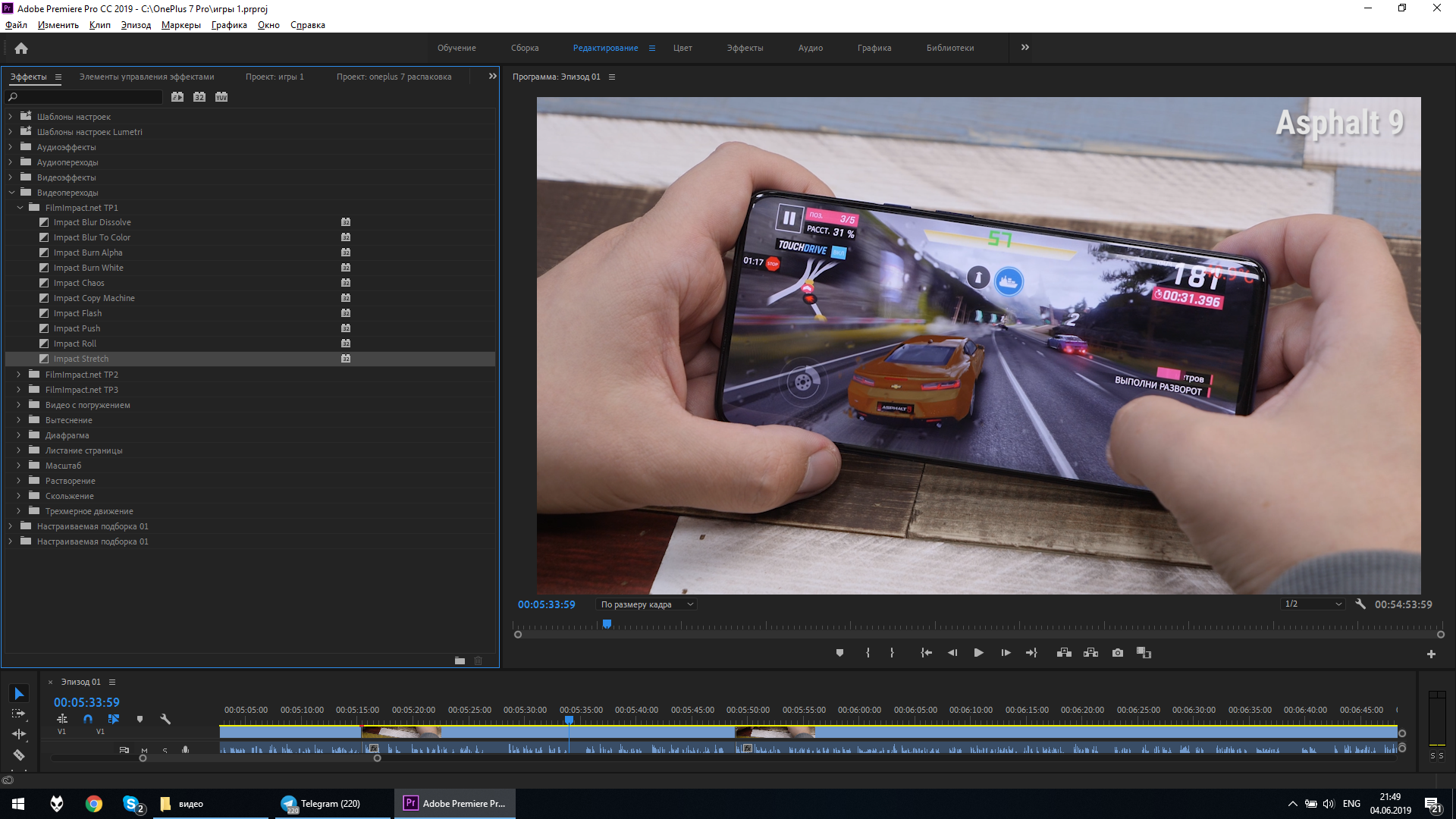Toggle insert sequences as nests option

(62, 719)
